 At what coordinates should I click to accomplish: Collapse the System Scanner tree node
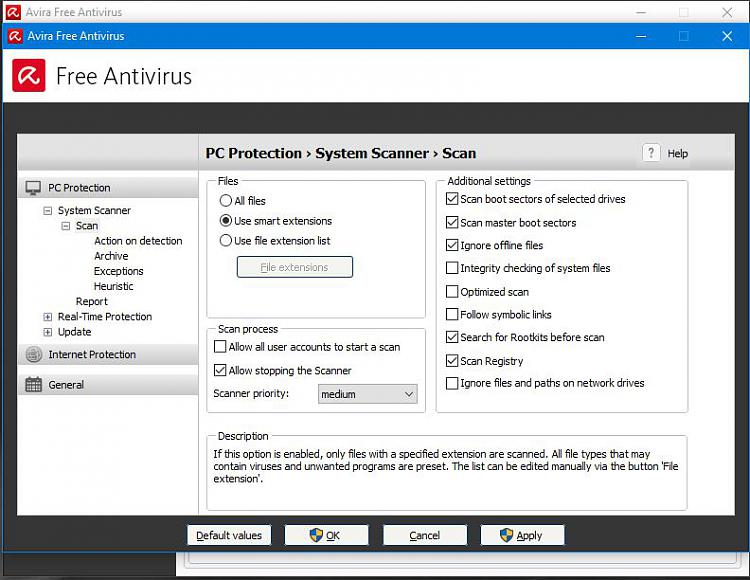47,210
